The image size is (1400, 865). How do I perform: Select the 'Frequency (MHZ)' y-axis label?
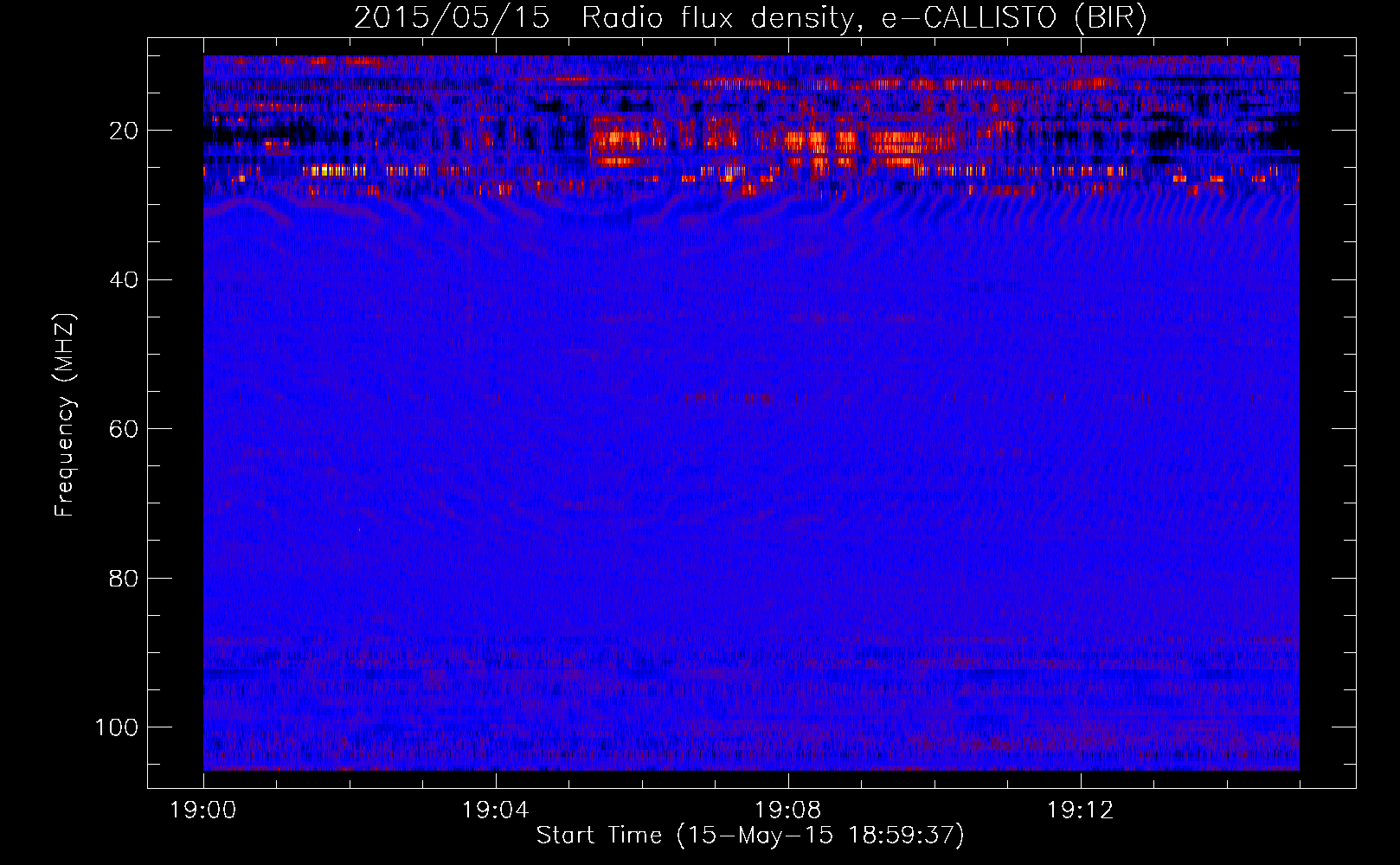coord(65,415)
